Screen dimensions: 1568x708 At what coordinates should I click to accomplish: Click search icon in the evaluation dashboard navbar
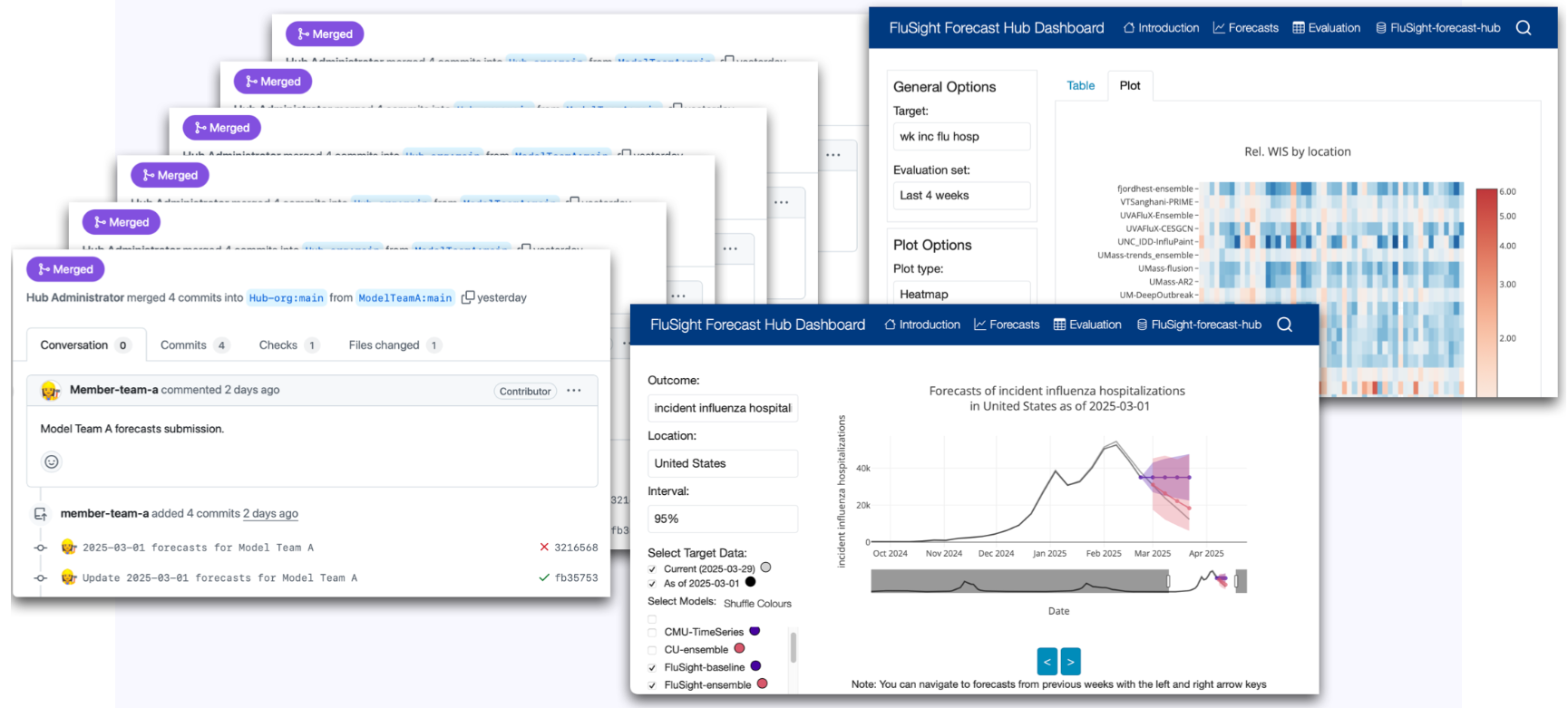click(1524, 28)
